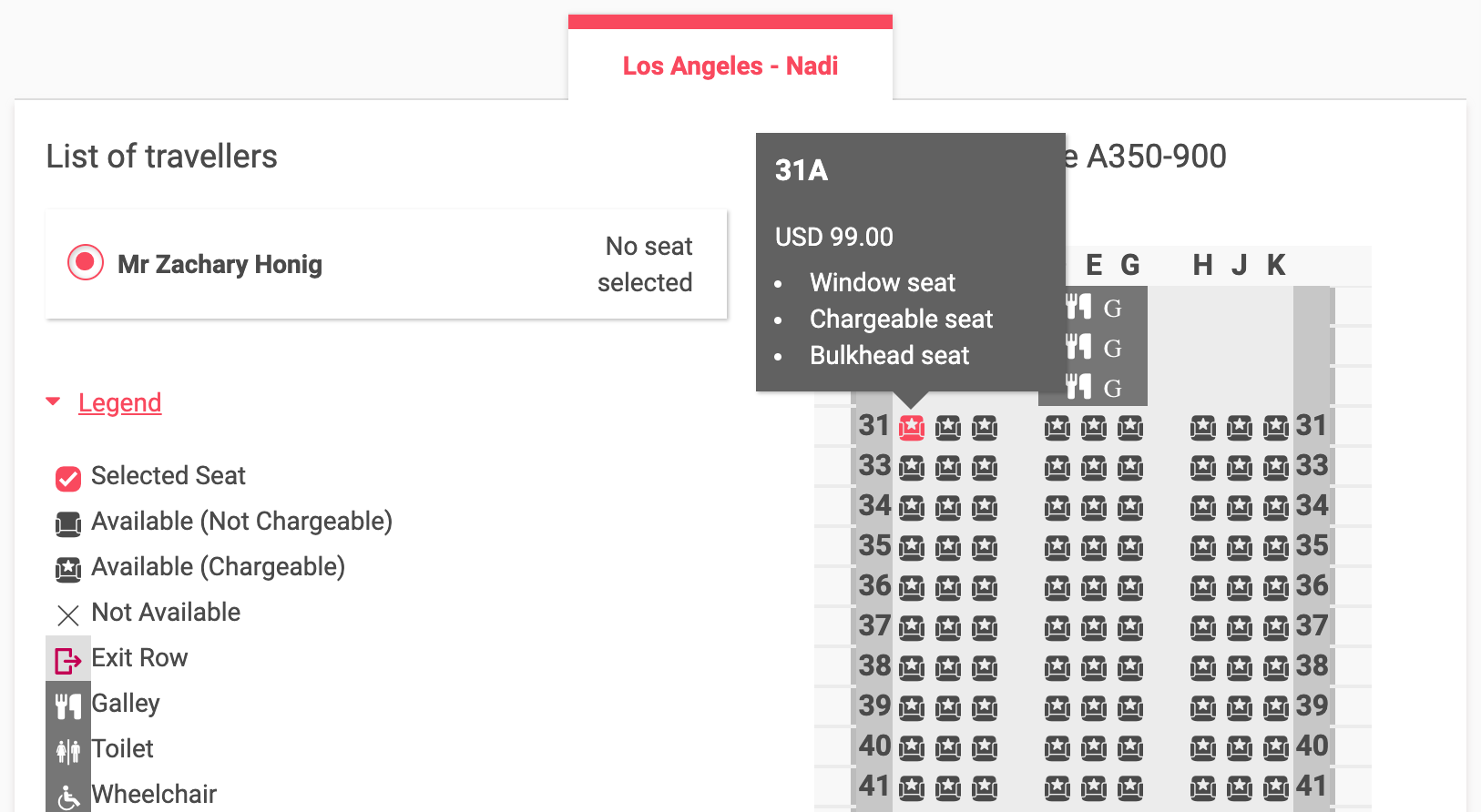Choose seat 33B in the seat map

948,467
